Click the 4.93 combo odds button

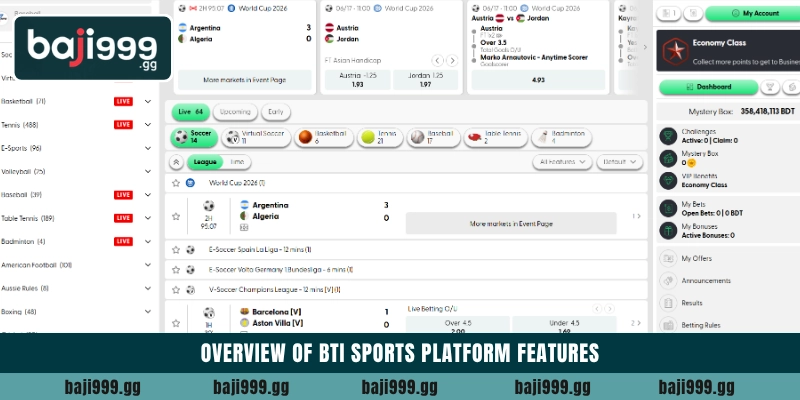tap(538, 80)
